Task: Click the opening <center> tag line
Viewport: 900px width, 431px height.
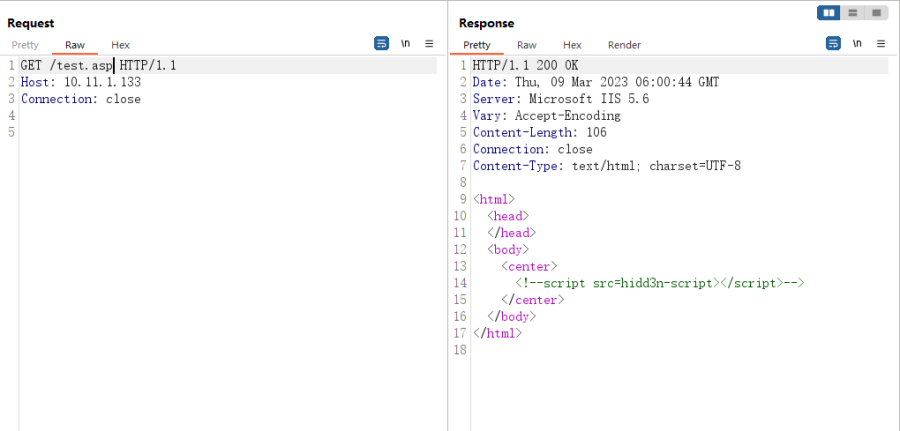Action: [x=529, y=266]
